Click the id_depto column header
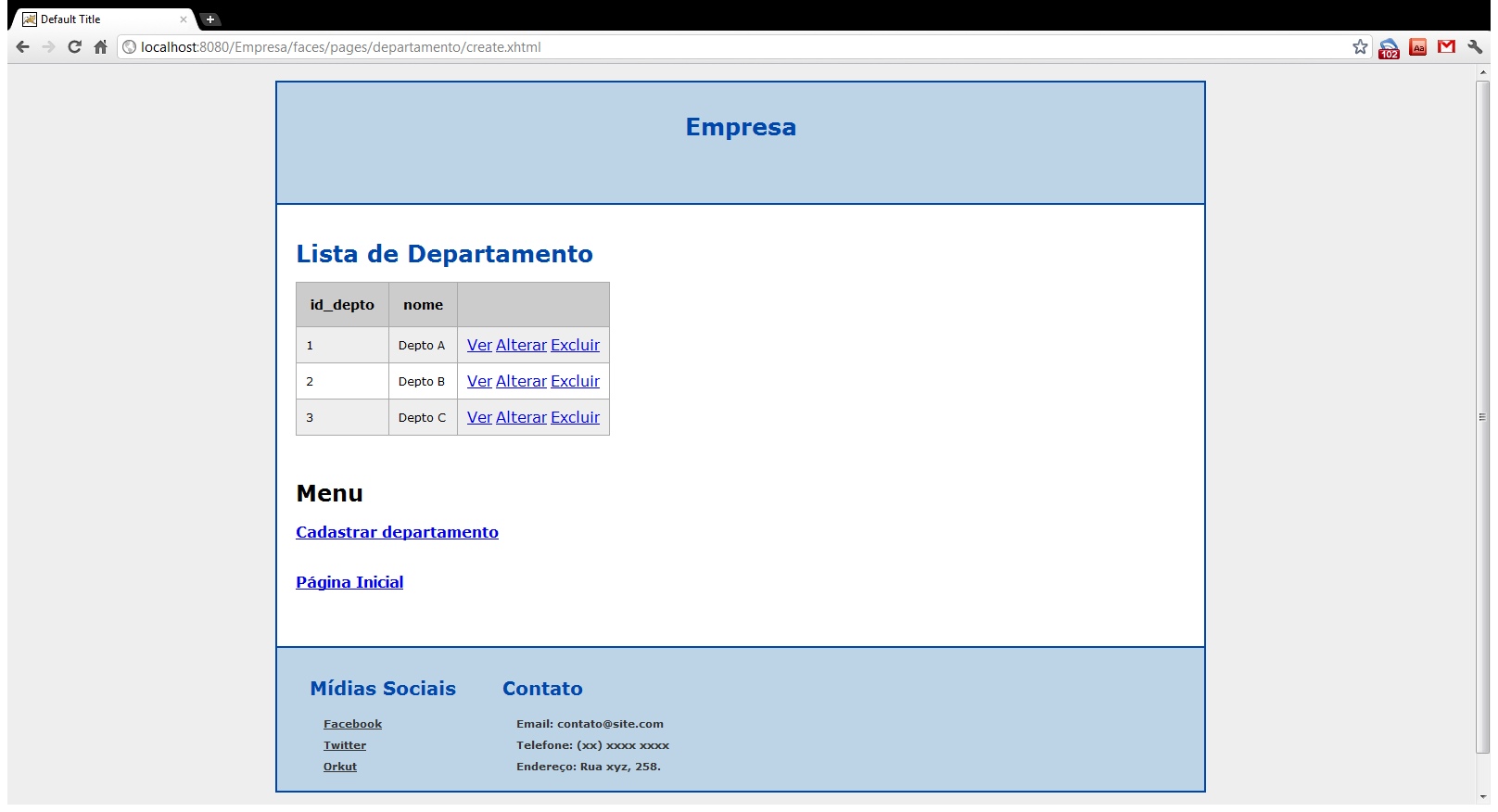 pos(342,305)
